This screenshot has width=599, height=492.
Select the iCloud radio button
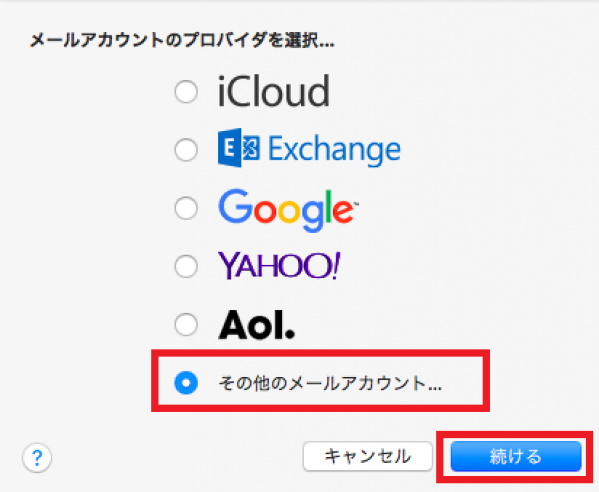pos(186,92)
